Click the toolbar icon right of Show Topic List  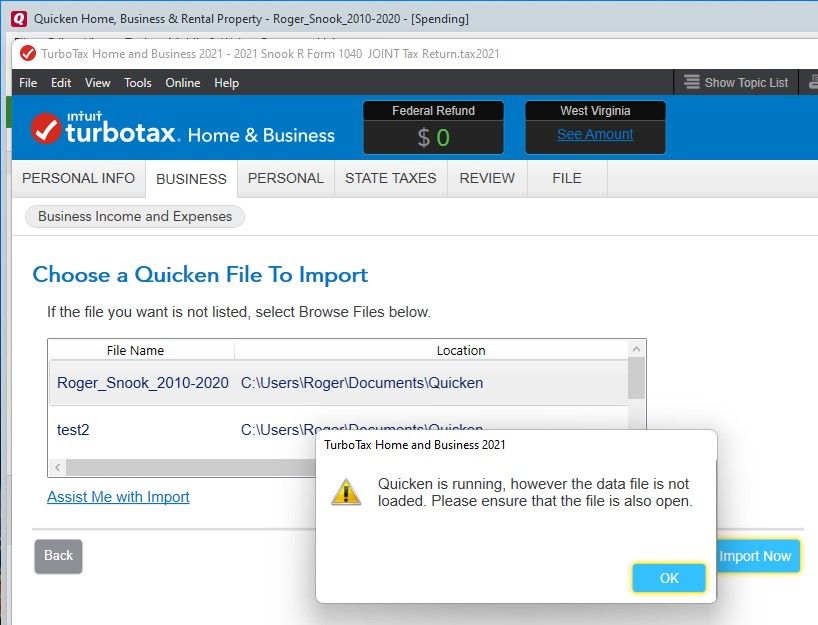click(813, 82)
